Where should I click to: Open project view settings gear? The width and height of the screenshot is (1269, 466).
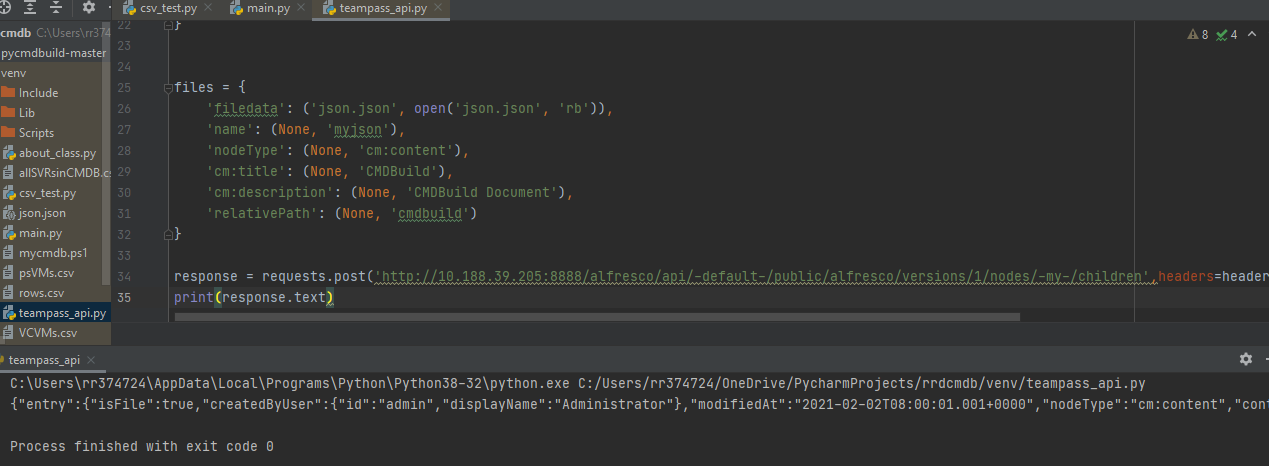(88, 7)
